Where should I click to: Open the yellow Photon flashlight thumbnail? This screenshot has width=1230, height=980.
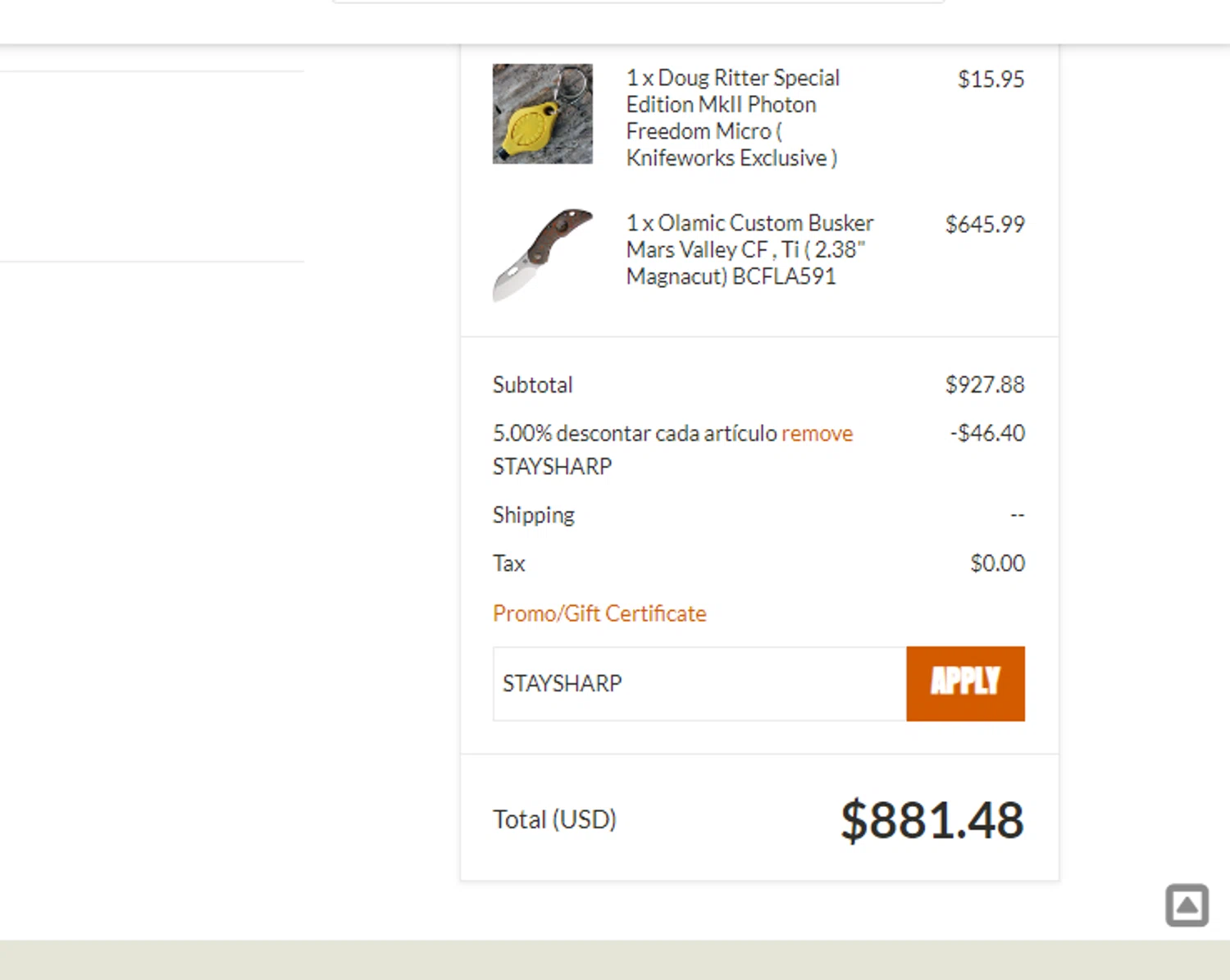[x=542, y=114]
